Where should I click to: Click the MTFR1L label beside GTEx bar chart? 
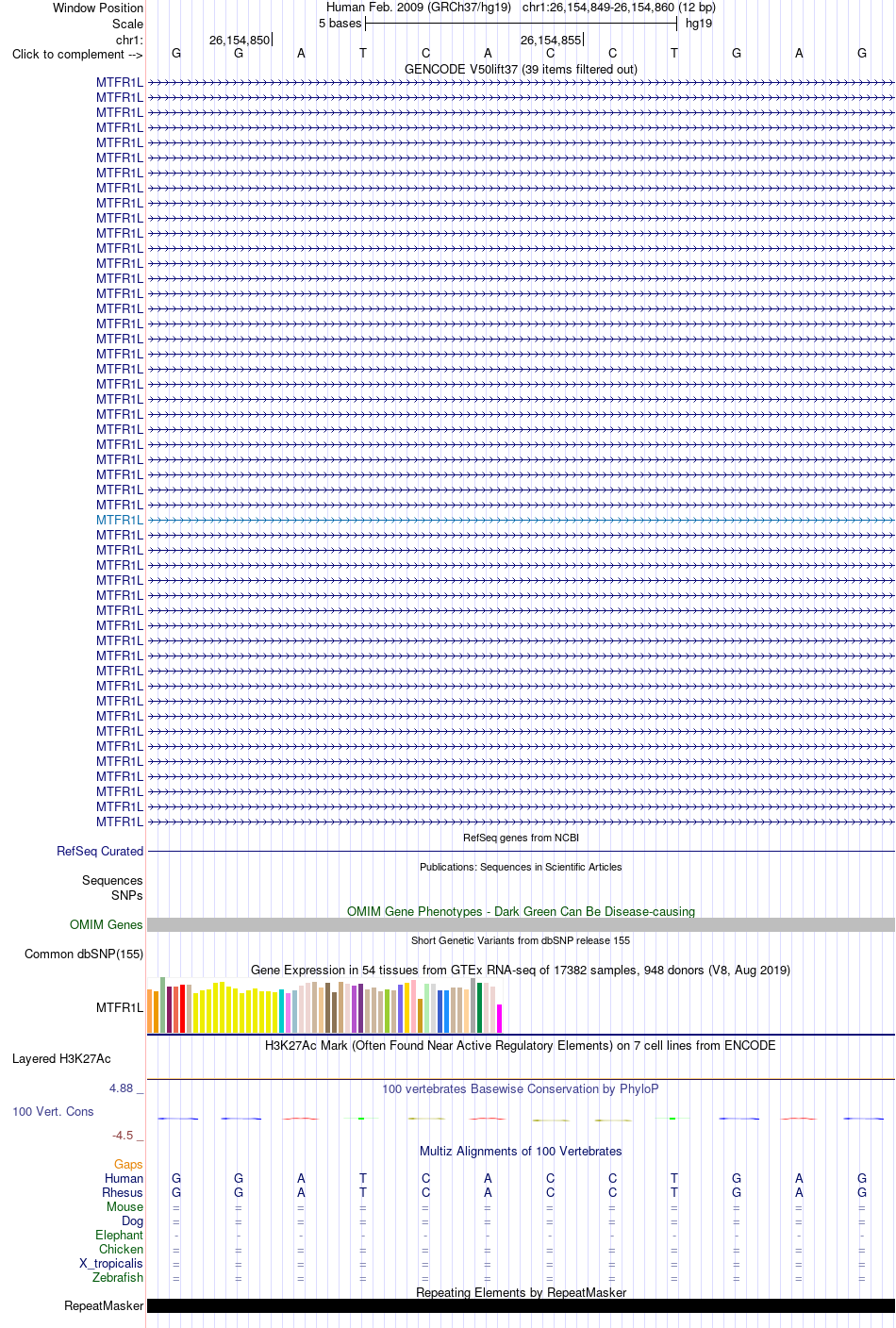pyautogui.click(x=120, y=1007)
